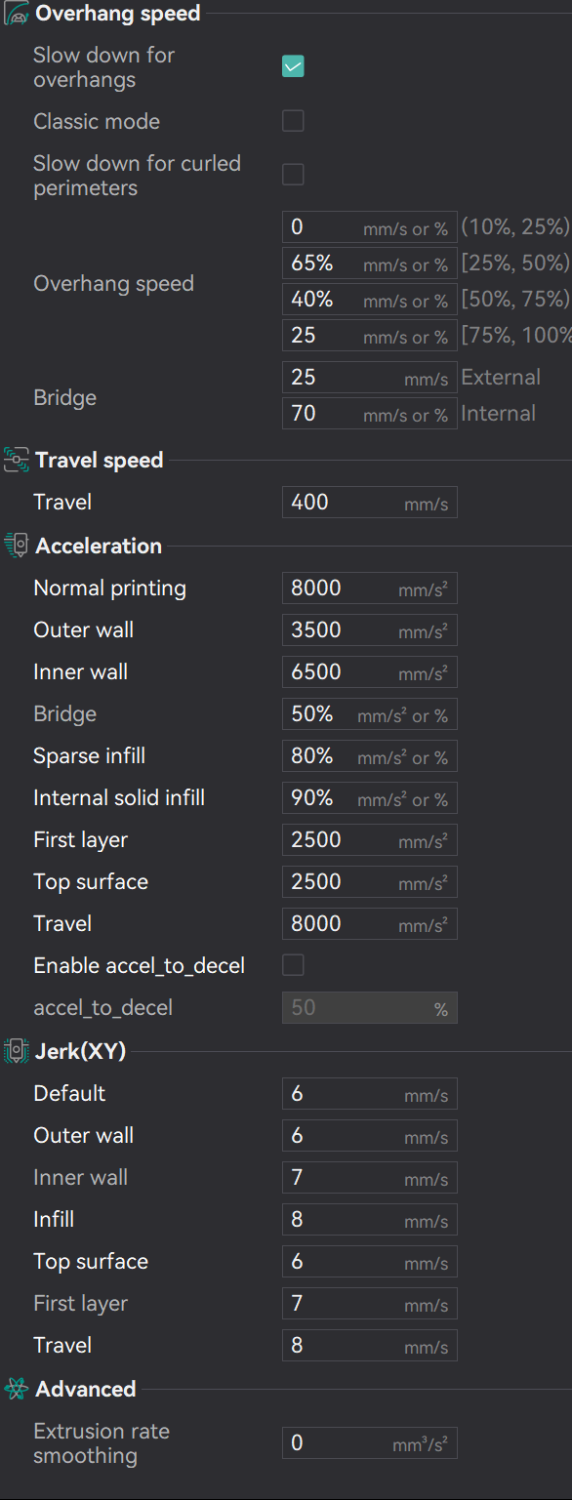The image size is (572, 1500).
Task: Select the Infill jerk input field
Action: click(370, 1219)
